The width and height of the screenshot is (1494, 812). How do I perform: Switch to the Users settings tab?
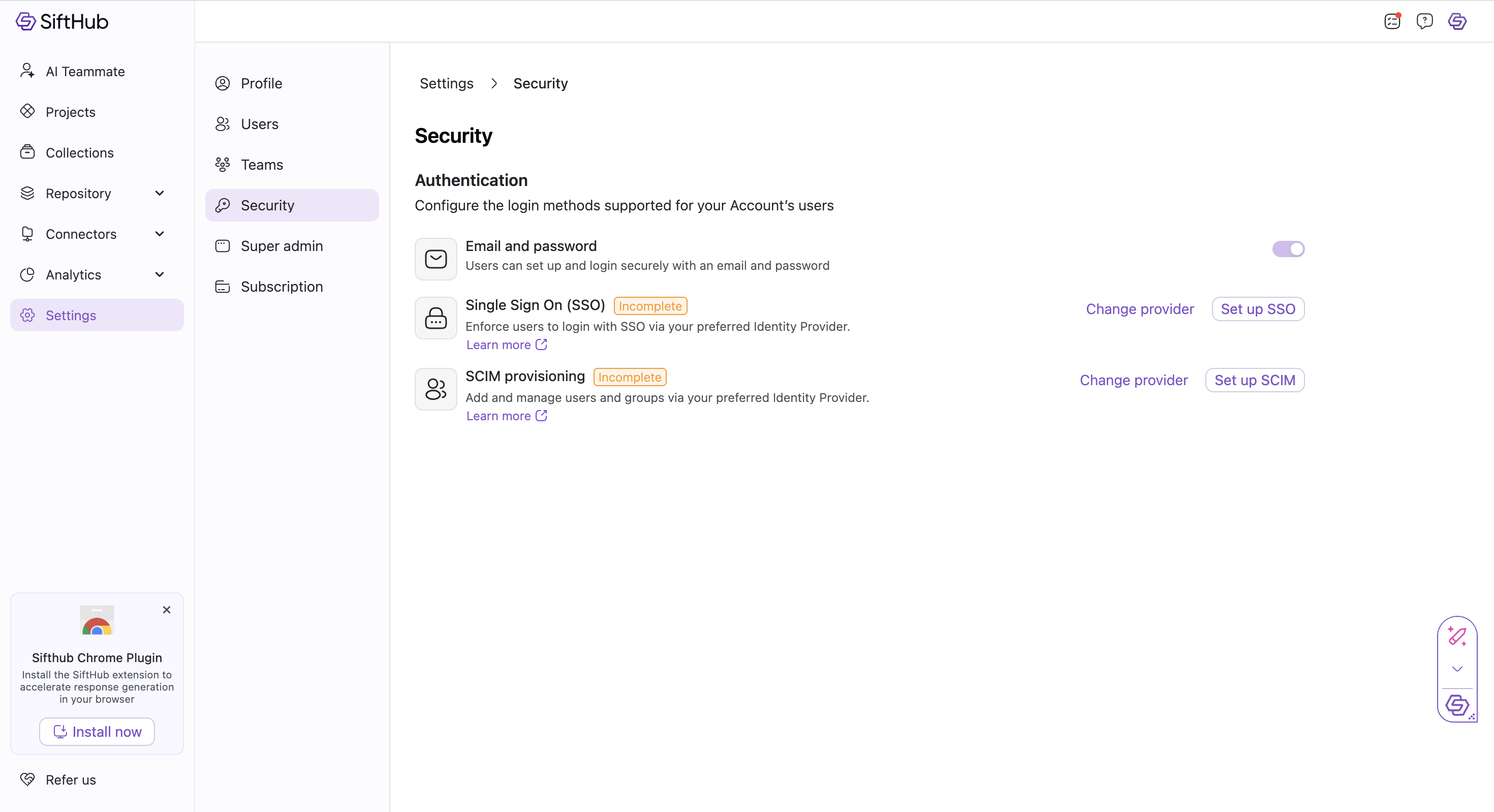(x=259, y=123)
